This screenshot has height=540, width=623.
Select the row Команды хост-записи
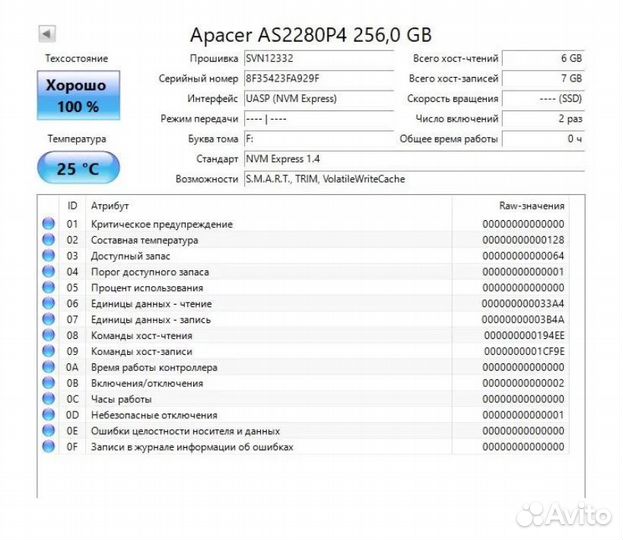tap(305, 351)
